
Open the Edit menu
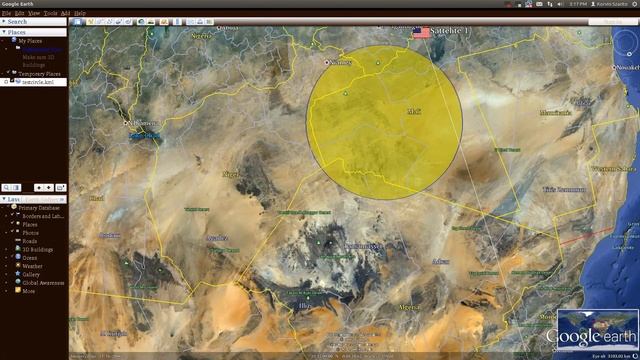click(x=19, y=13)
